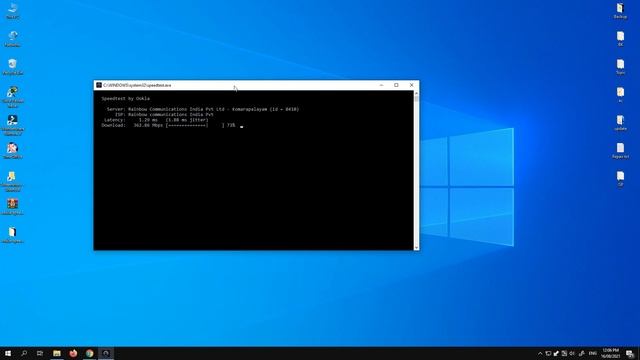The width and height of the screenshot is (640, 360).
Task: Show hidden system tray icons
Action: [x=540, y=353]
